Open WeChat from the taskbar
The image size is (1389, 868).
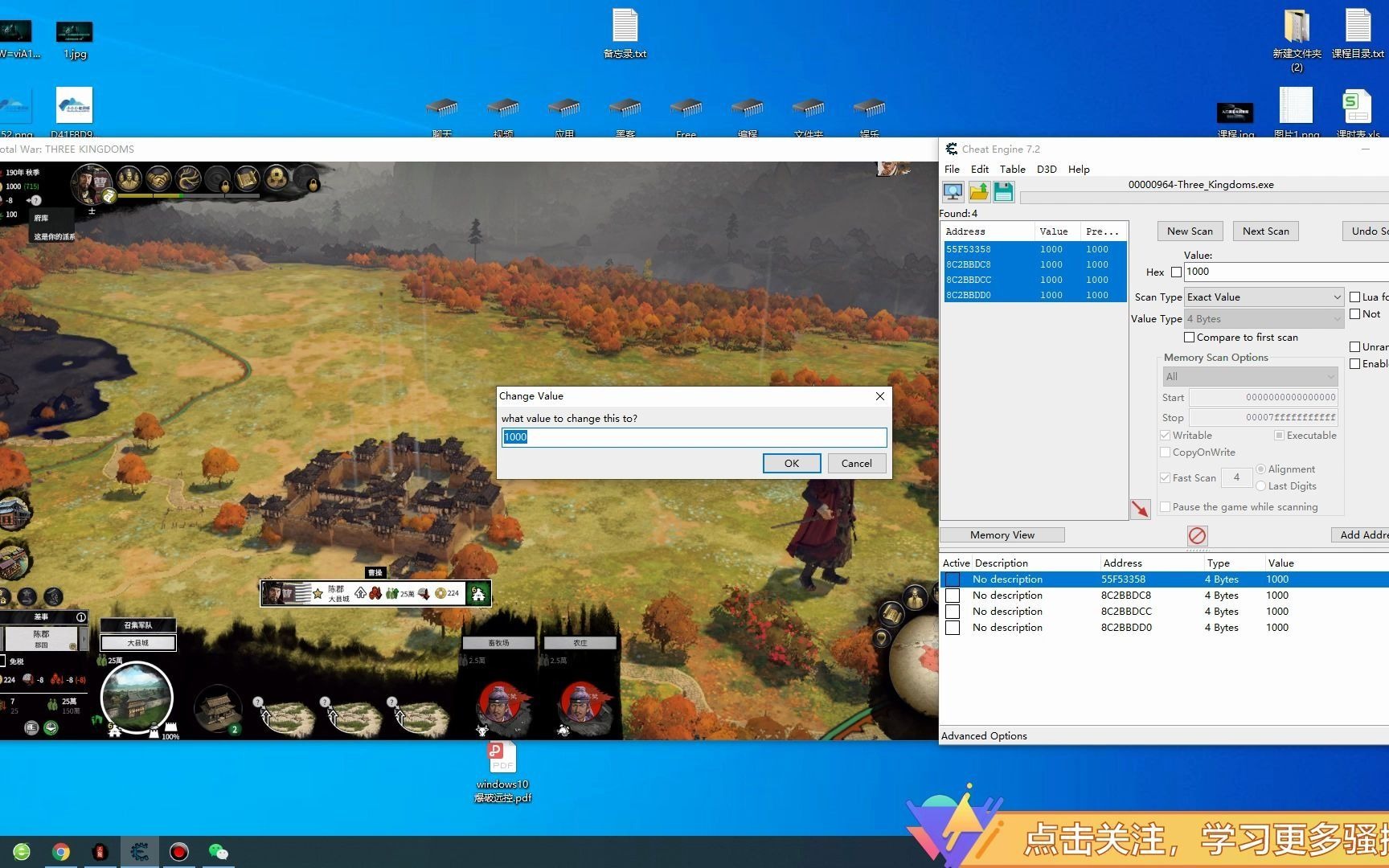click(218, 852)
